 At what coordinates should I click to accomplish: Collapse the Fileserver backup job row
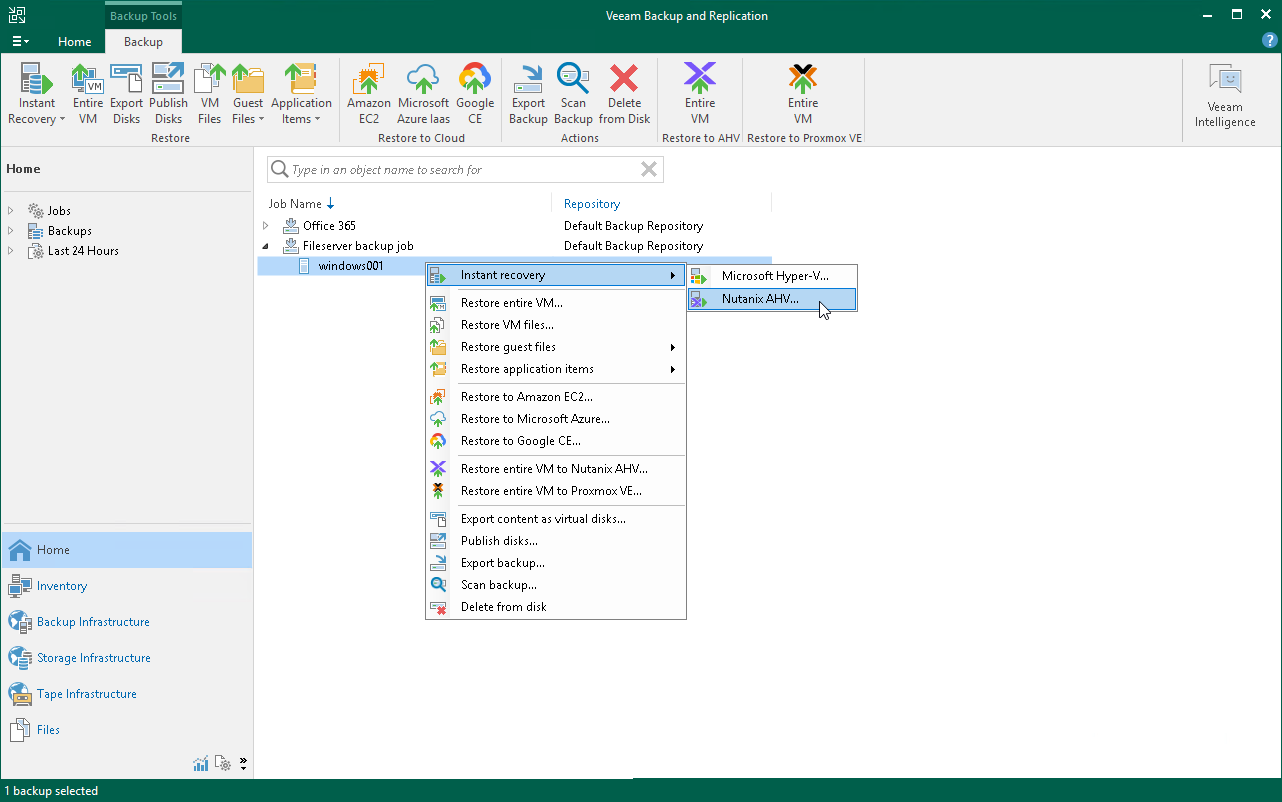(x=266, y=246)
